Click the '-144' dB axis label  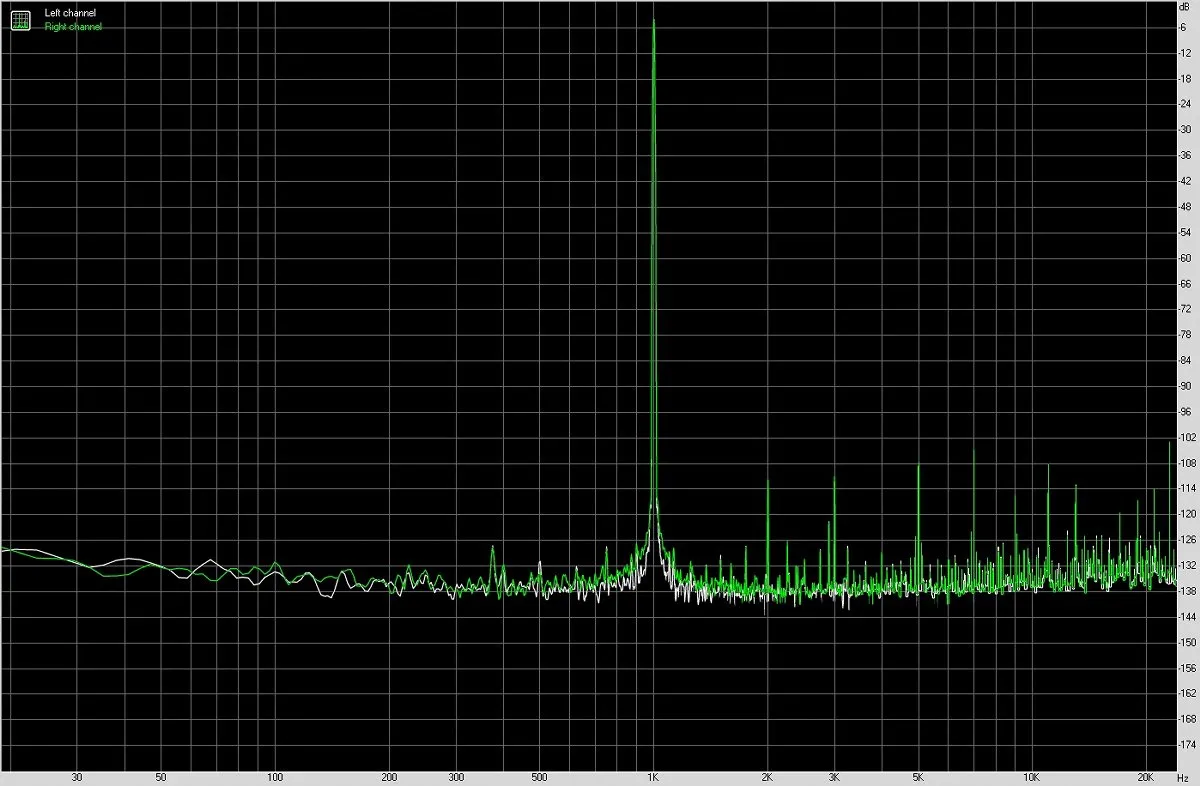pyautogui.click(x=1188, y=617)
